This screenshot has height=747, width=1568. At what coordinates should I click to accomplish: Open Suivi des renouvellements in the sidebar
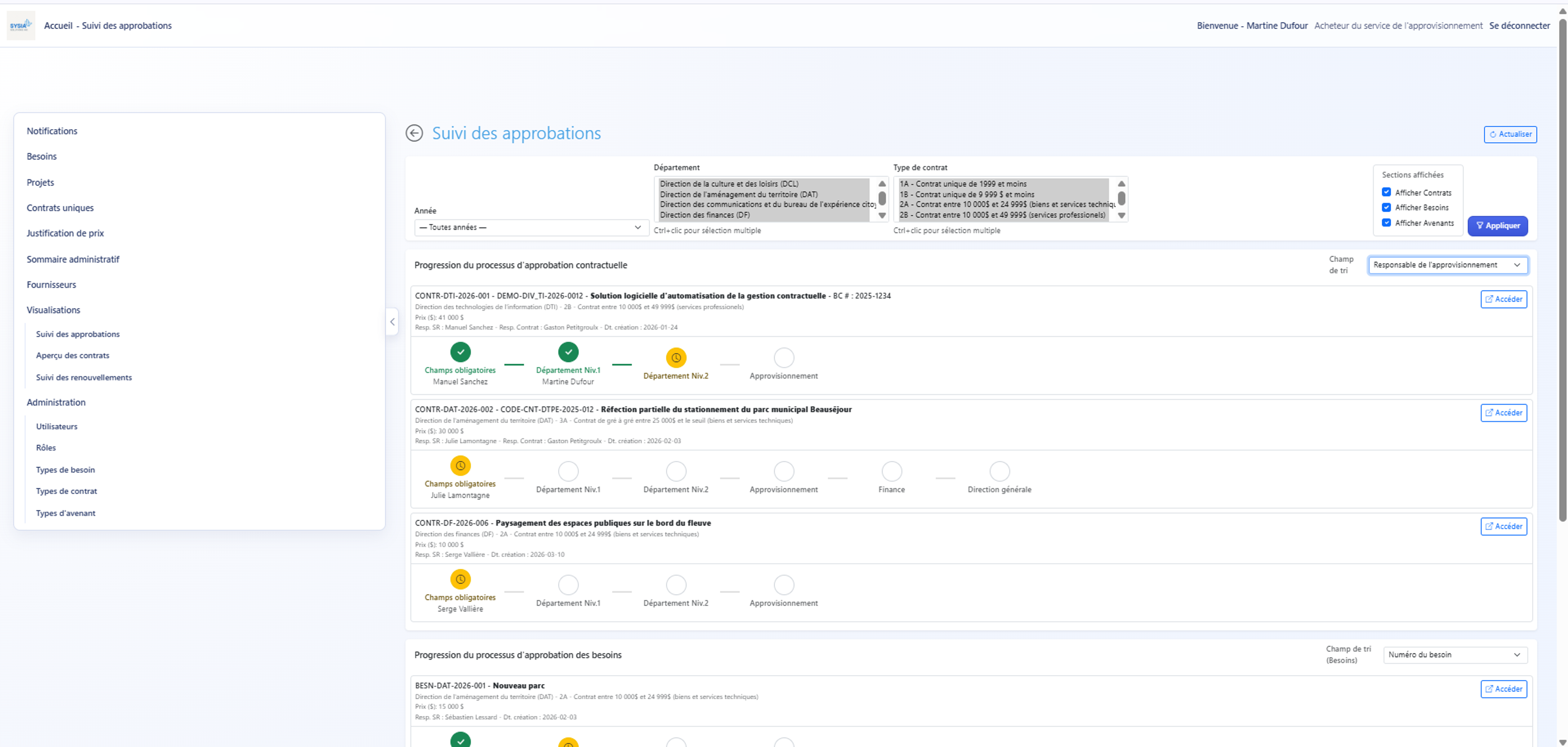84,377
